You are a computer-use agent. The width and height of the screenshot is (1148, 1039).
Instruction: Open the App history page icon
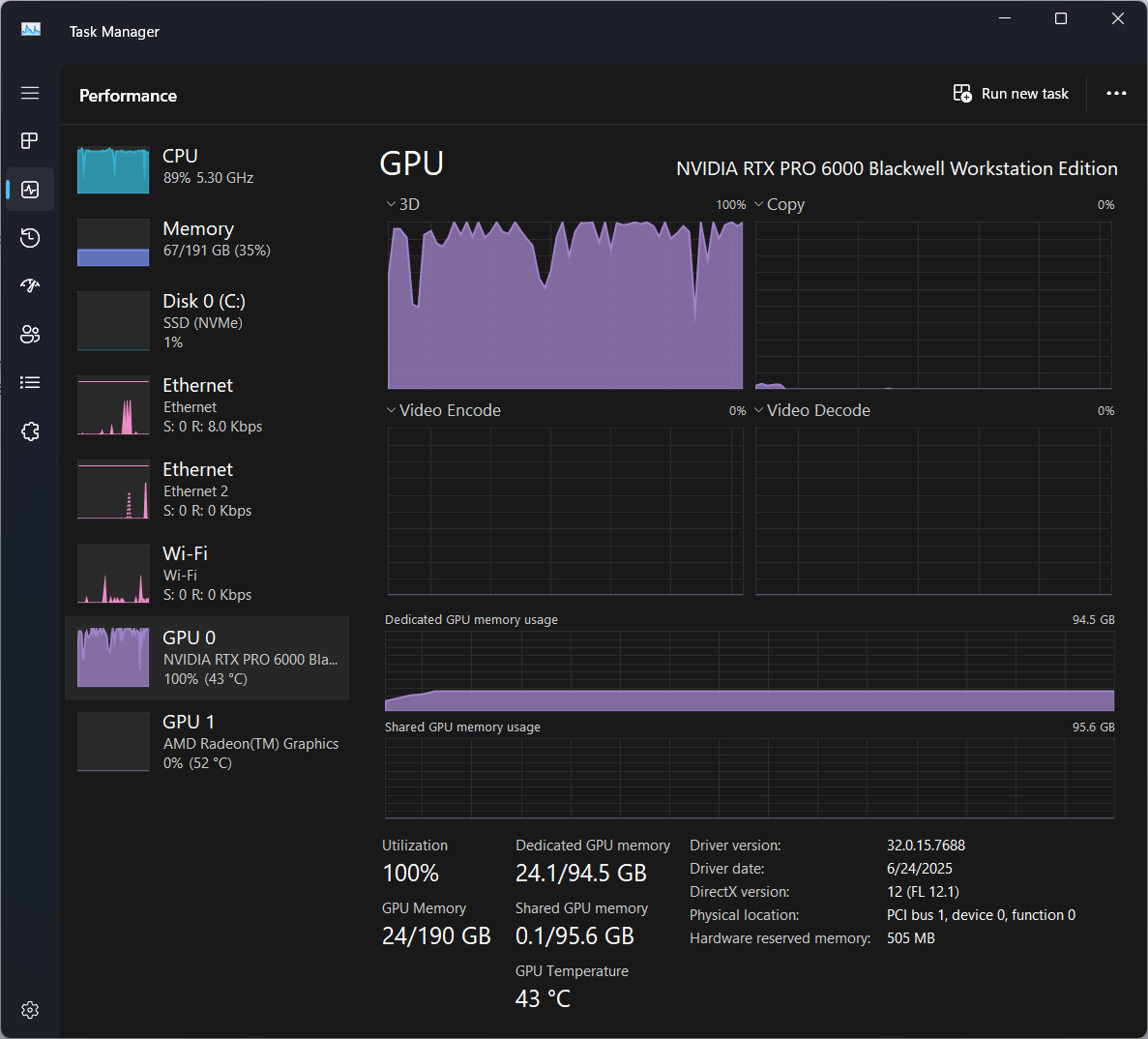[30, 238]
